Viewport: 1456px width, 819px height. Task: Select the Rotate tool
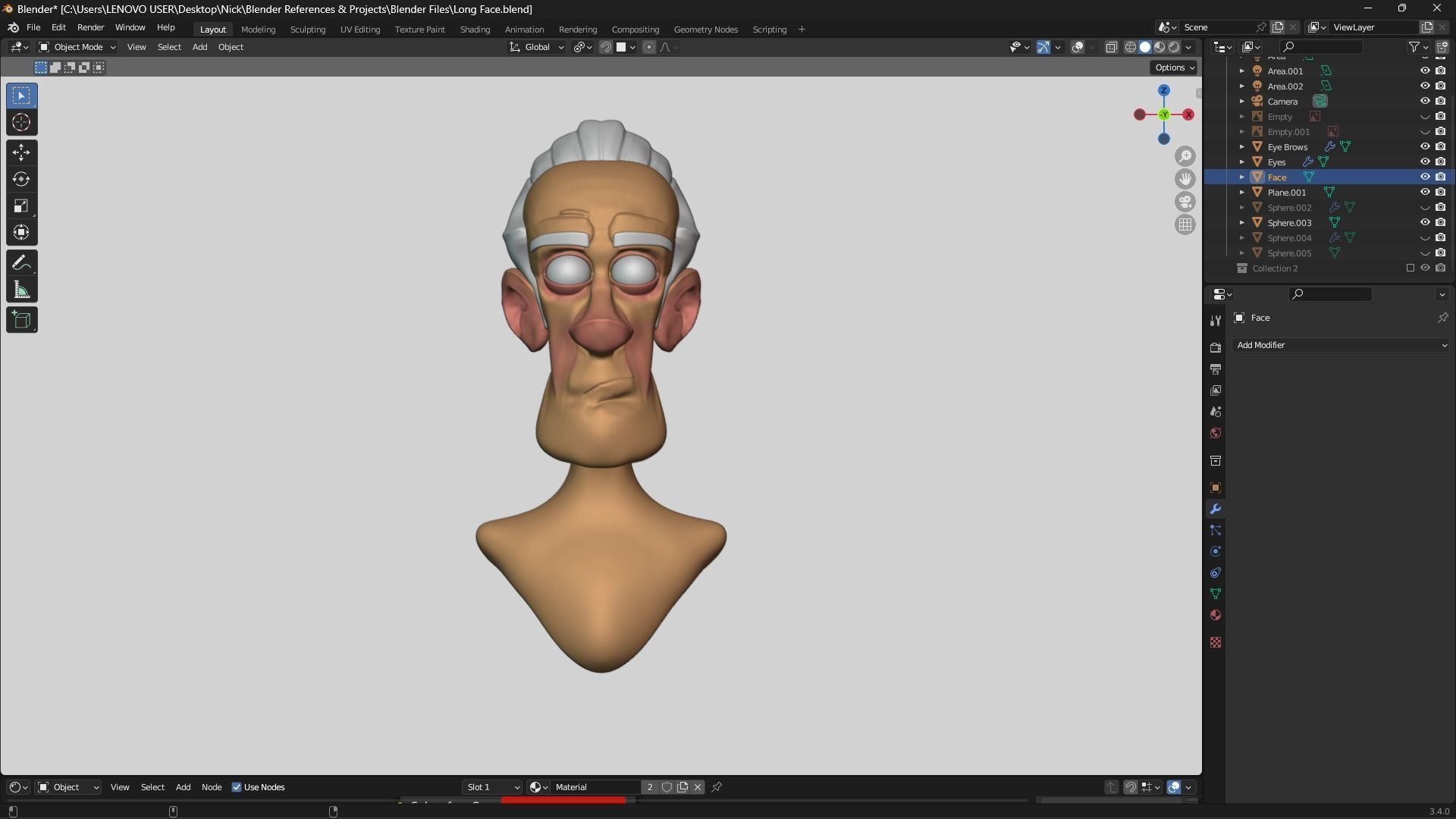pos(21,180)
